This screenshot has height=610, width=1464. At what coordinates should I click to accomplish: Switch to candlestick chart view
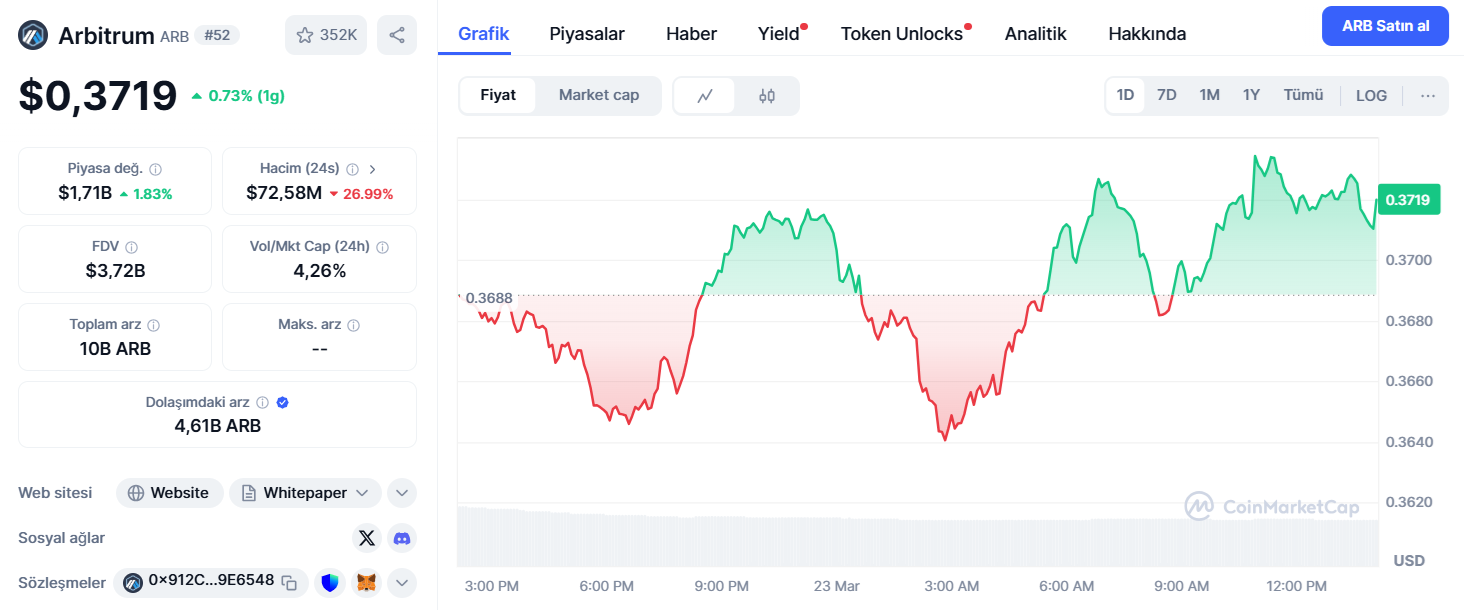click(767, 96)
